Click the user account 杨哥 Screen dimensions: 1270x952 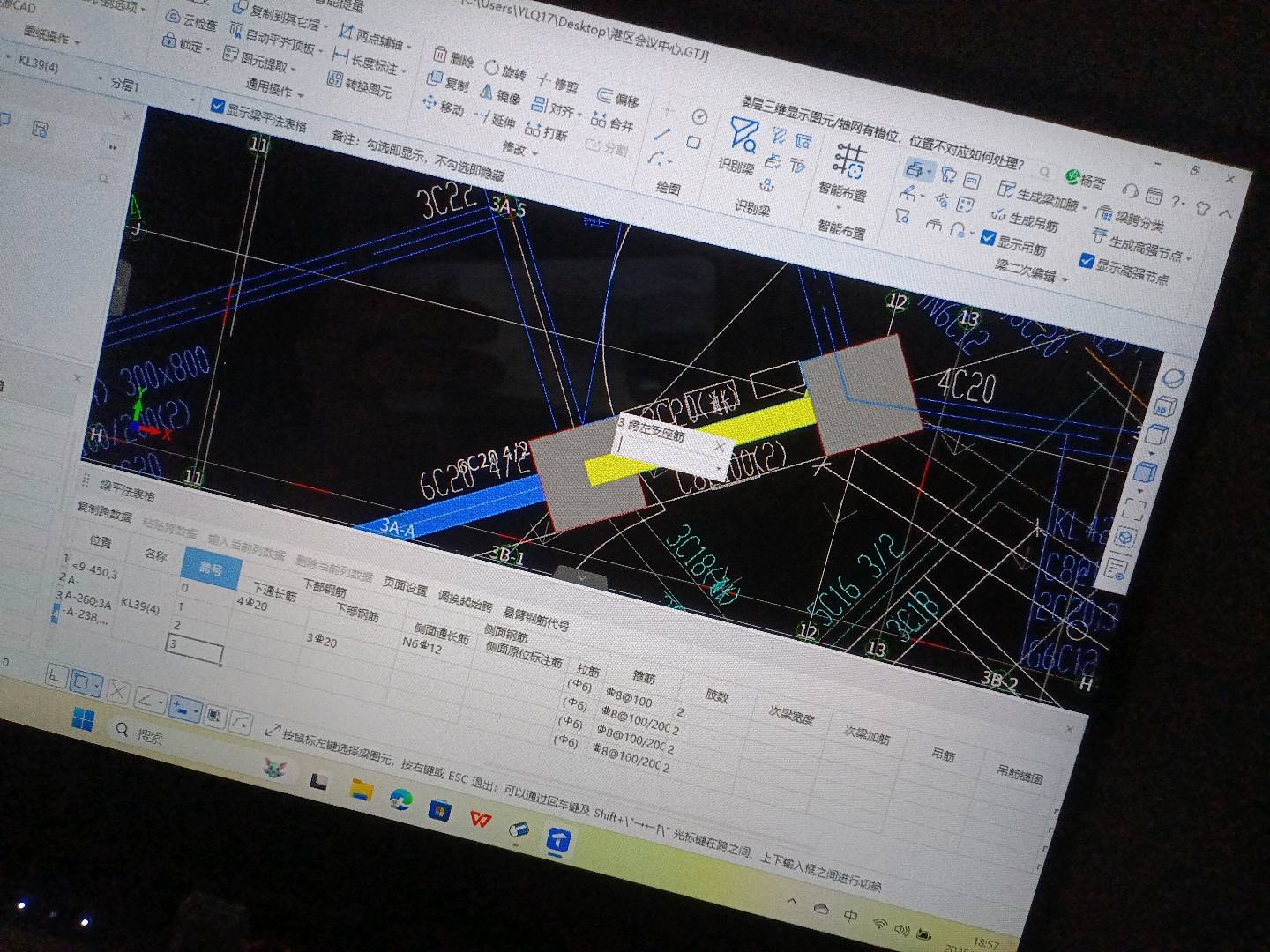1085,179
